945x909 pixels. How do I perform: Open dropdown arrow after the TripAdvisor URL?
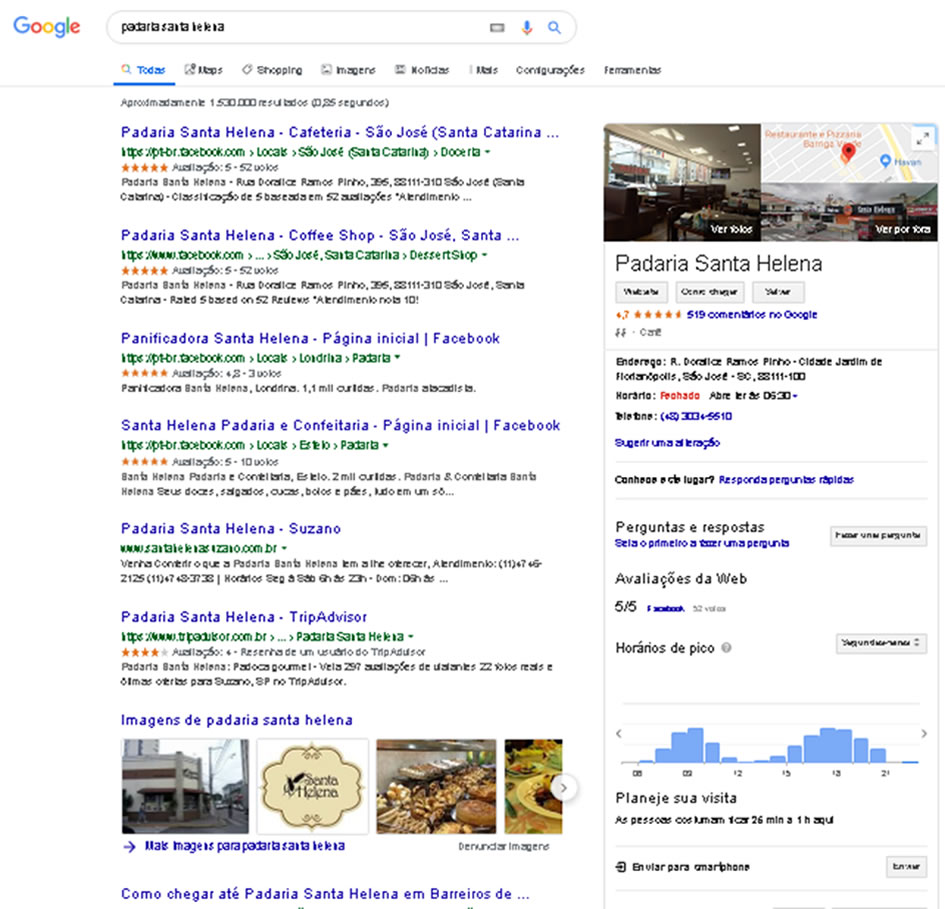411,637
